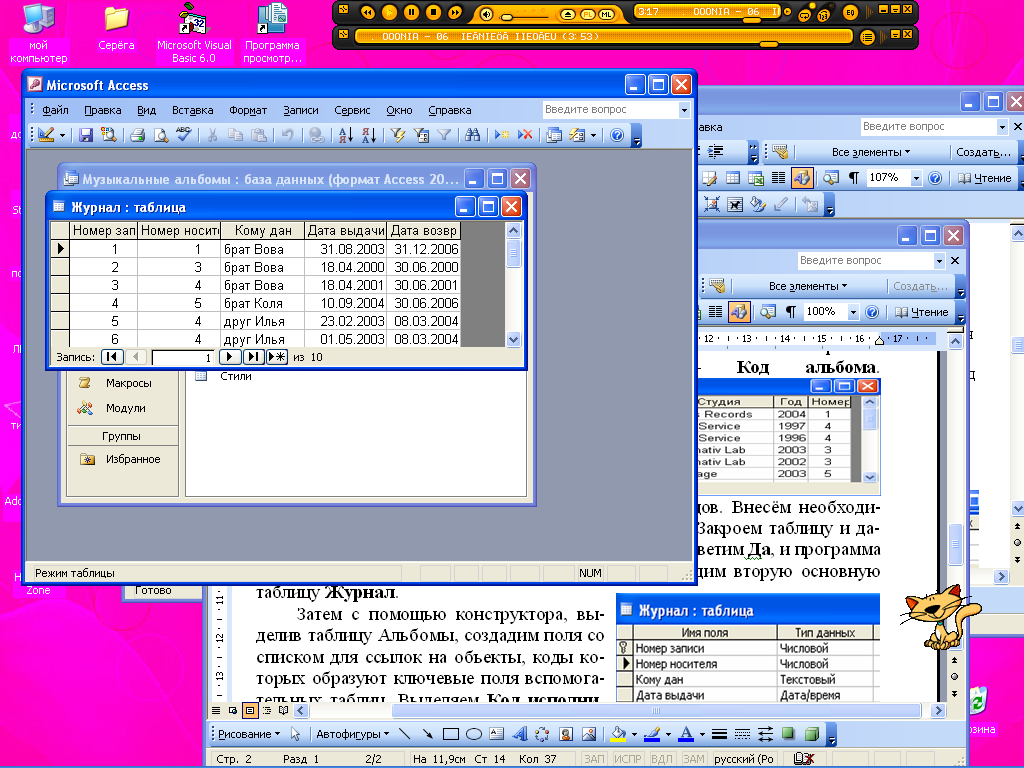The width and height of the screenshot is (1024, 768).
Task: Select the Arrow tool in Drawing toolbar
Action: (427, 734)
